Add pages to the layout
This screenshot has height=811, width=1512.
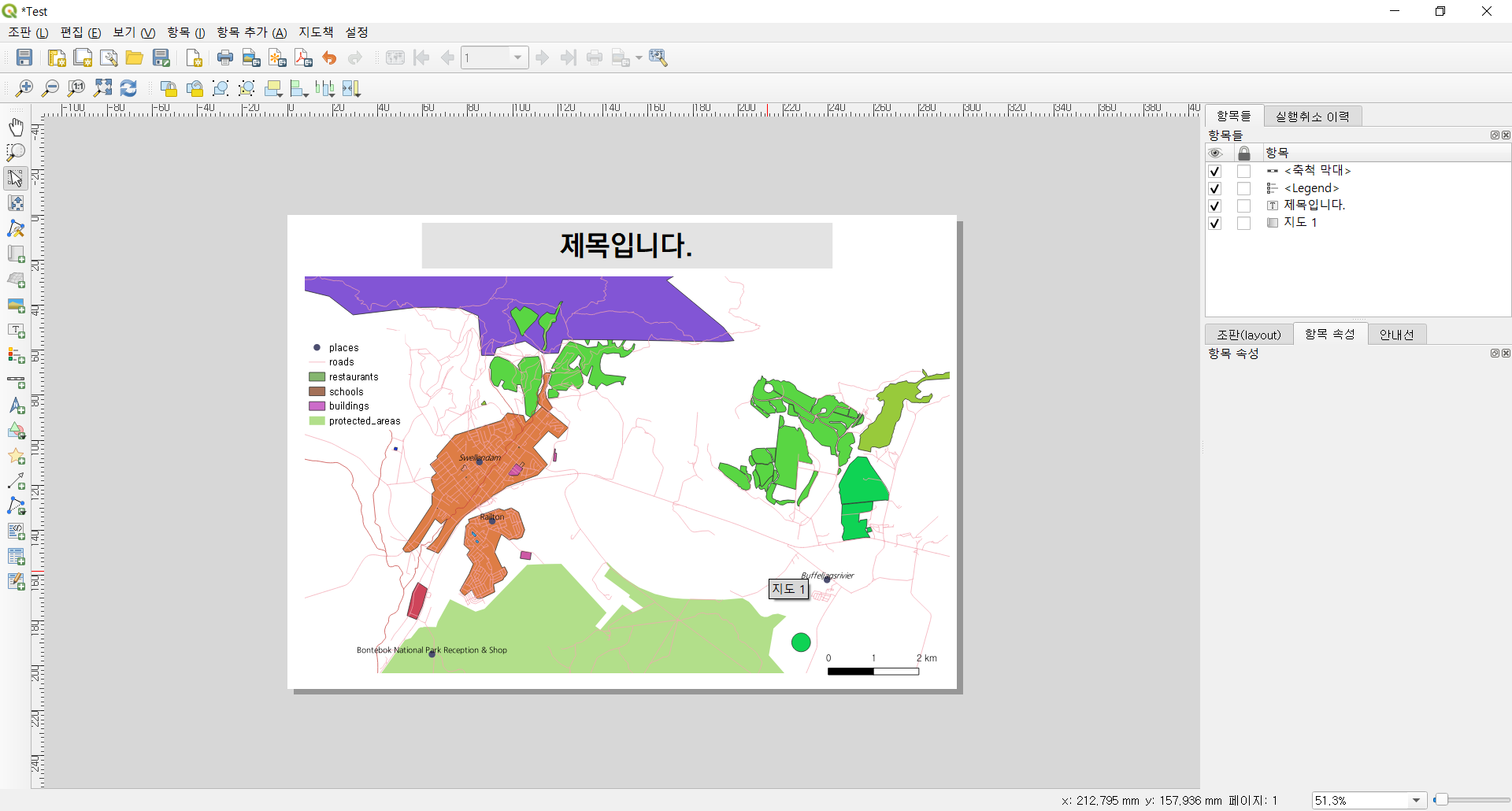(194, 57)
